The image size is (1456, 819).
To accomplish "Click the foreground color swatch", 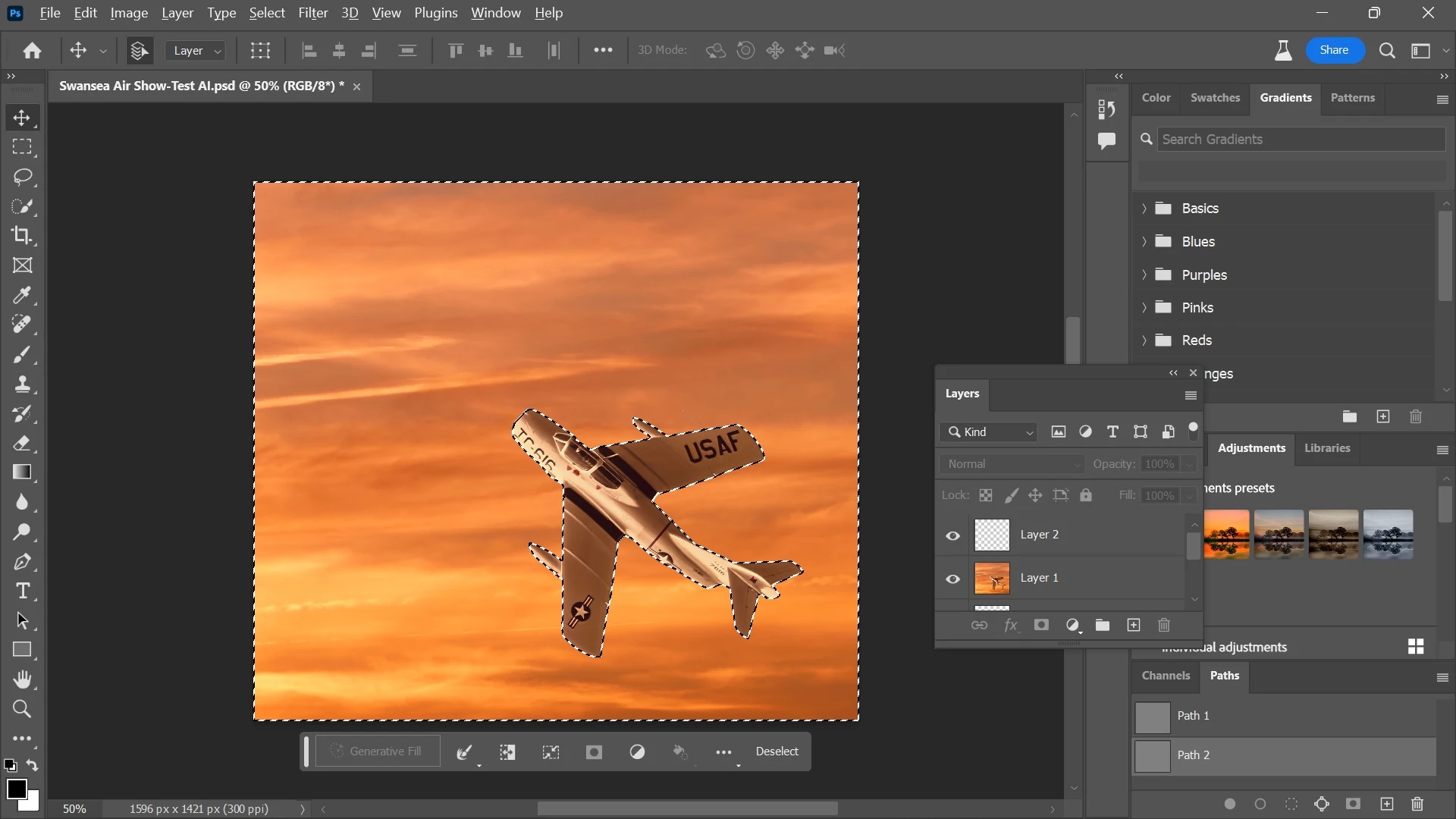I will [x=16, y=789].
